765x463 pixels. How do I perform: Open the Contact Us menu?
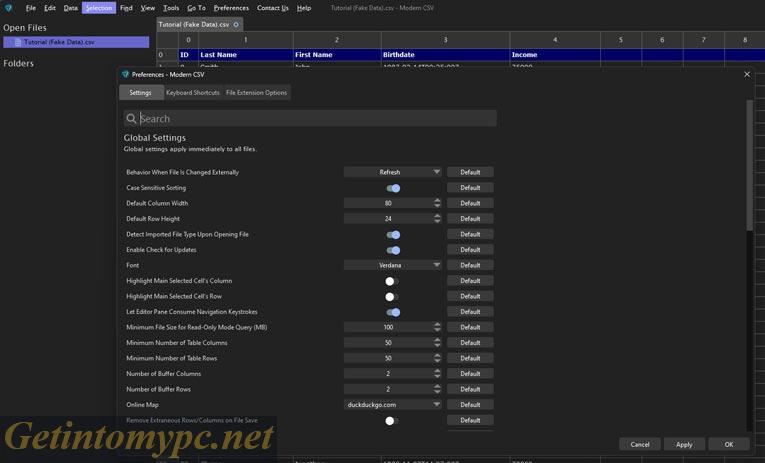tap(273, 8)
